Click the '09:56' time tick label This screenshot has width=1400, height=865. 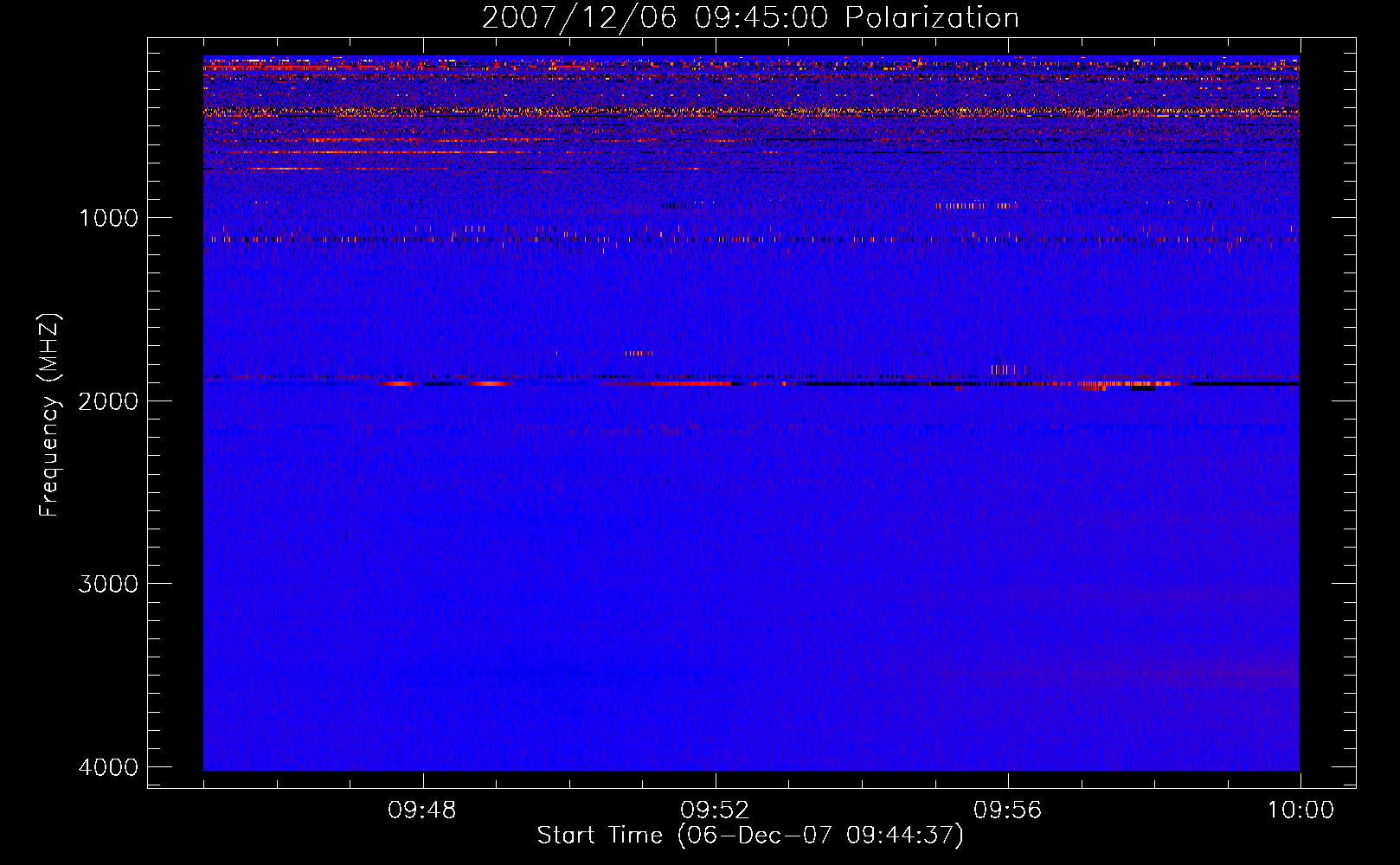(x=1007, y=811)
